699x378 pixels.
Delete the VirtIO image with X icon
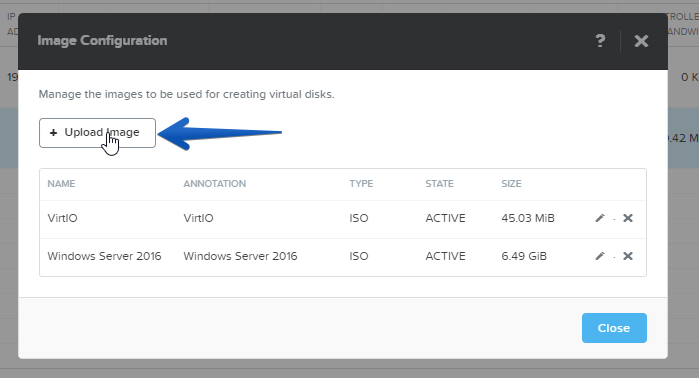click(x=628, y=218)
